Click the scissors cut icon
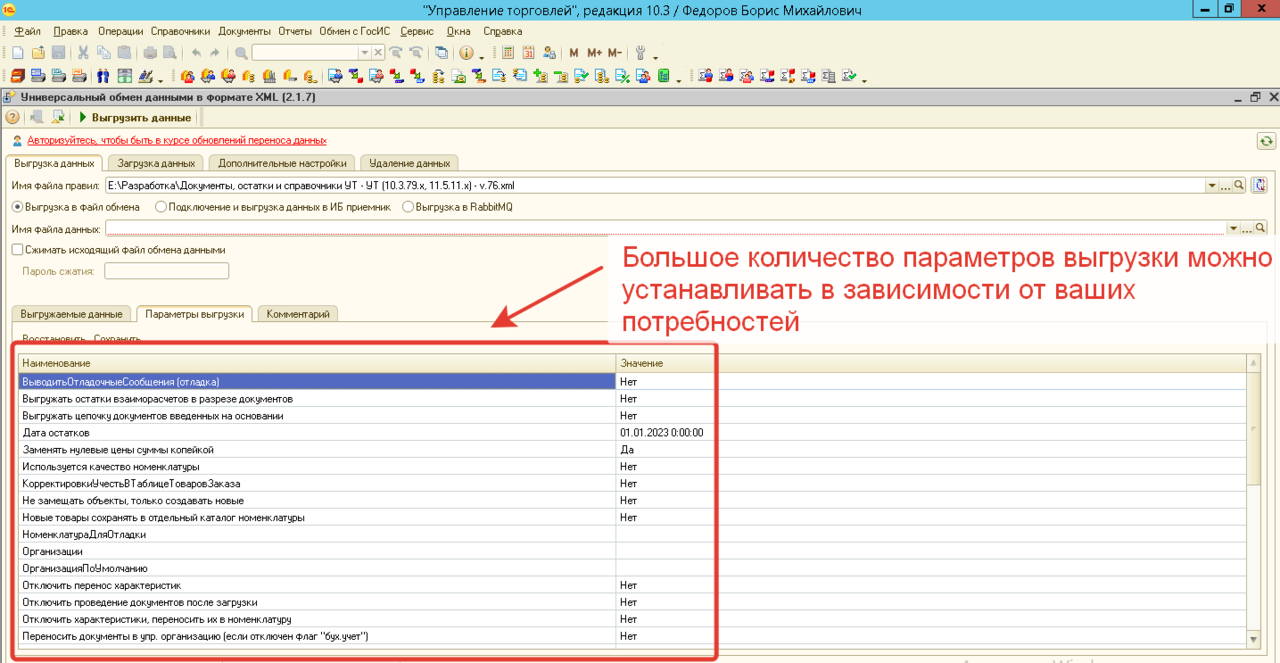1280x663 pixels. click(x=83, y=53)
